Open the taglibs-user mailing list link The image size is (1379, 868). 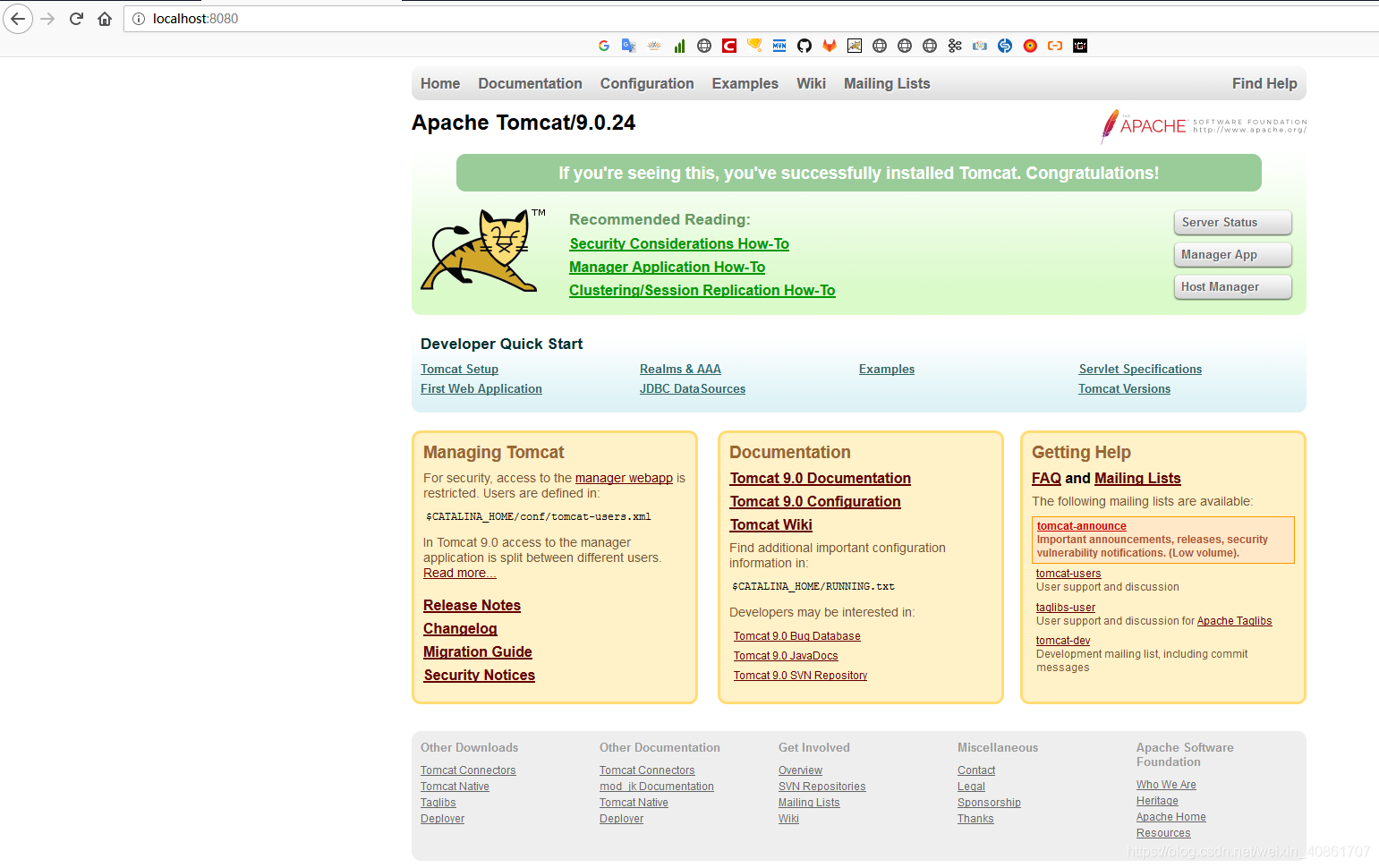tap(1065, 608)
